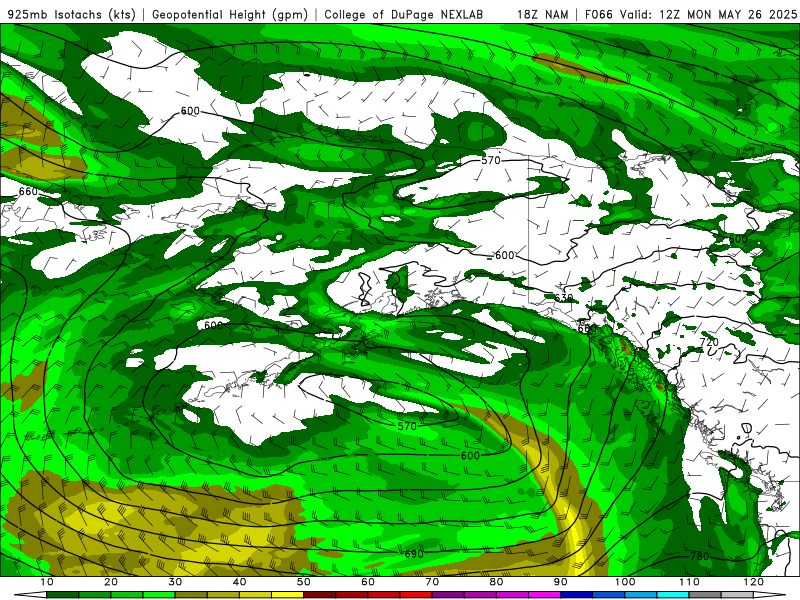Click the 690 height contour label
This screenshot has width=800, height=600.
point(414,554)
